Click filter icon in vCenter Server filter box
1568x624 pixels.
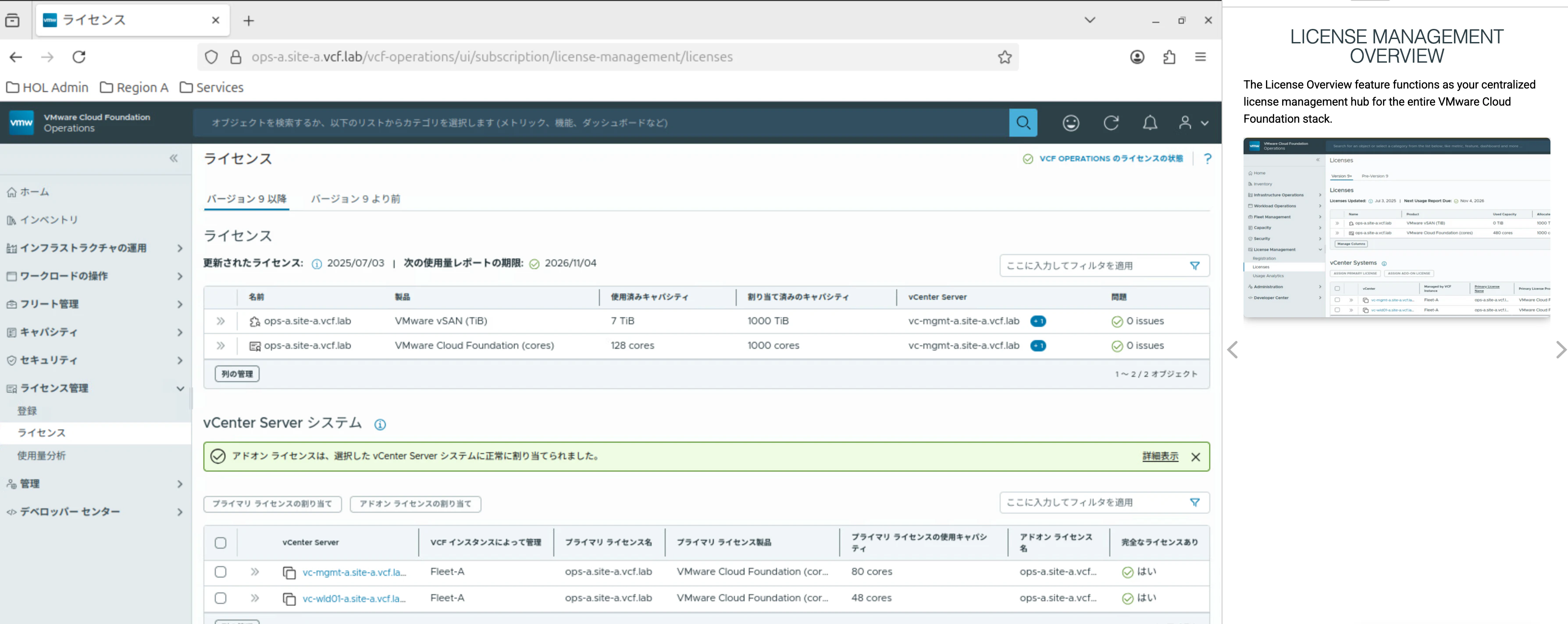tap(1195, 502)
